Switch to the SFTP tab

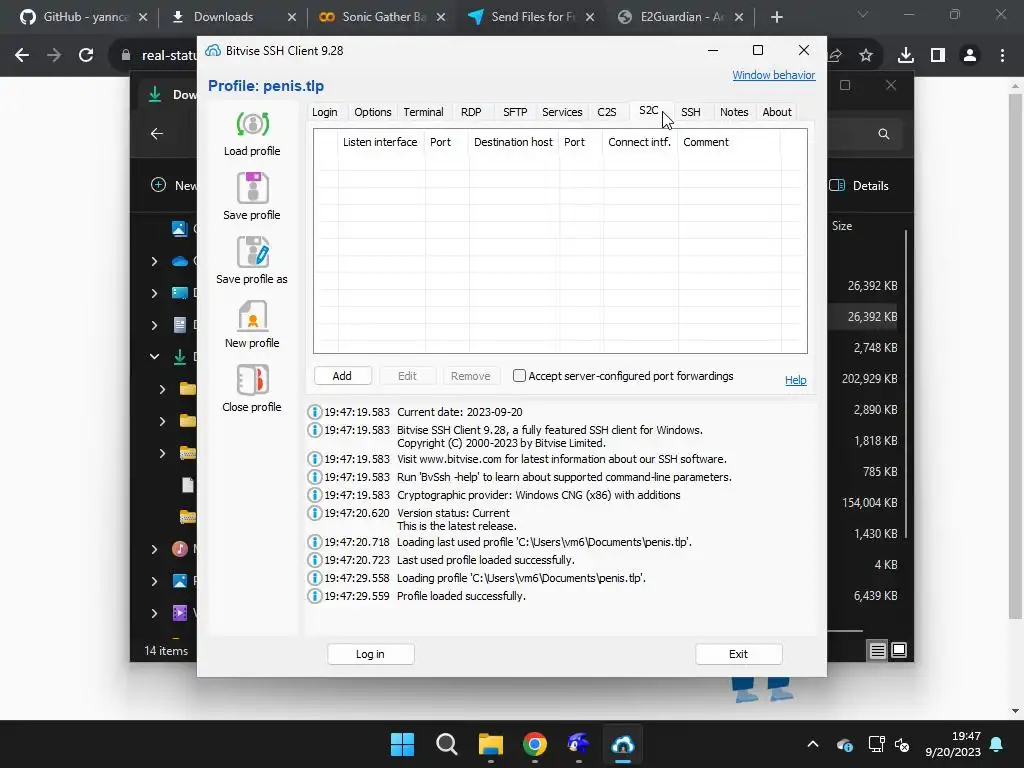(x=515, y=112)
